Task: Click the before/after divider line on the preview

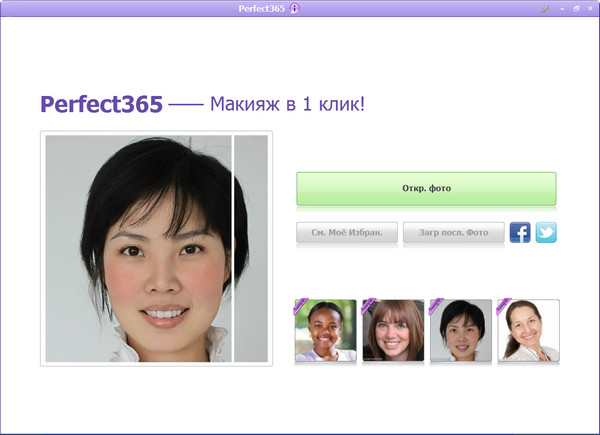Action: pos(233,248)
